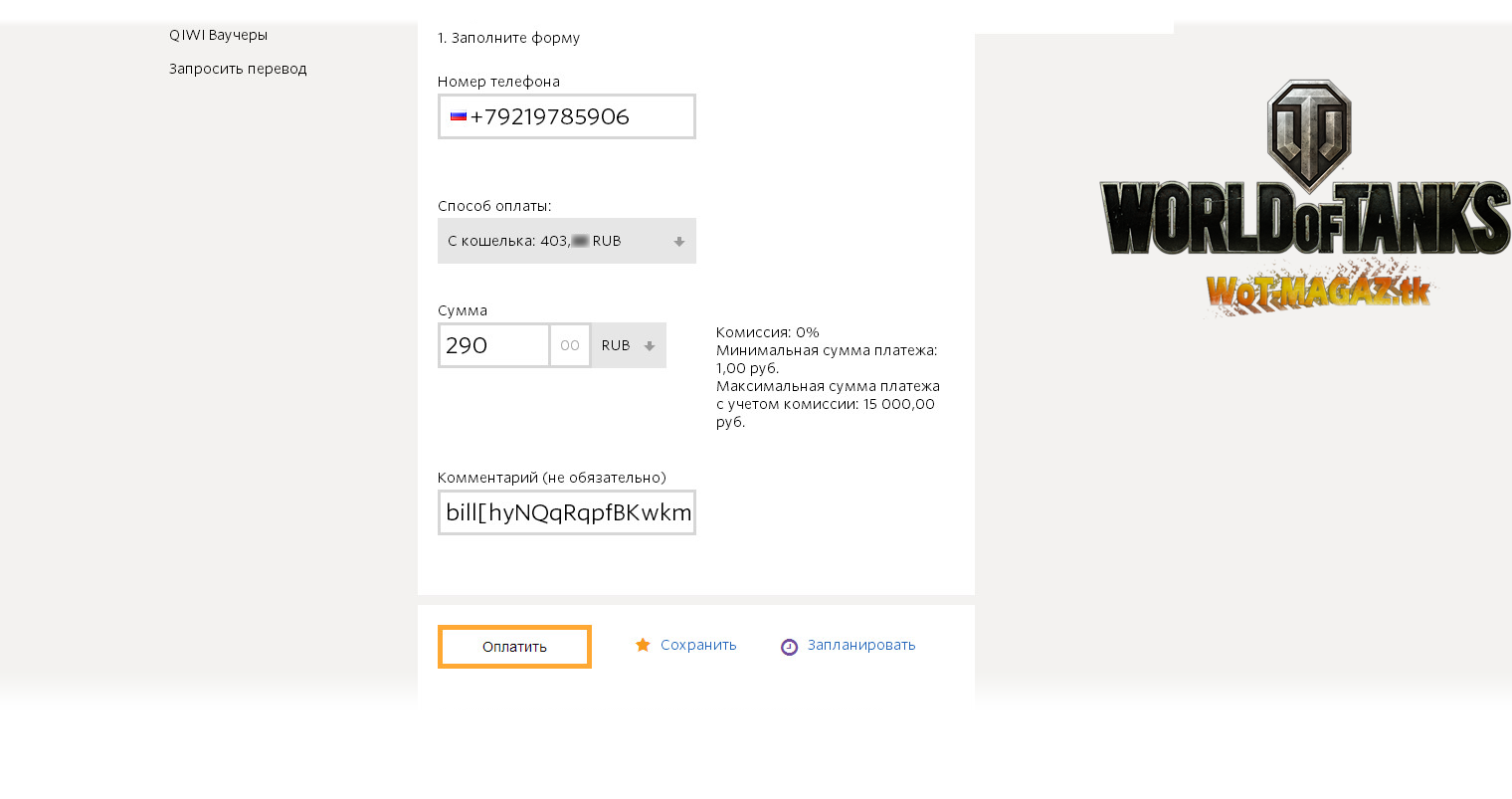Click the orange star Save icon
This screenshot has height=799, width=1512.
click(643, 645)
